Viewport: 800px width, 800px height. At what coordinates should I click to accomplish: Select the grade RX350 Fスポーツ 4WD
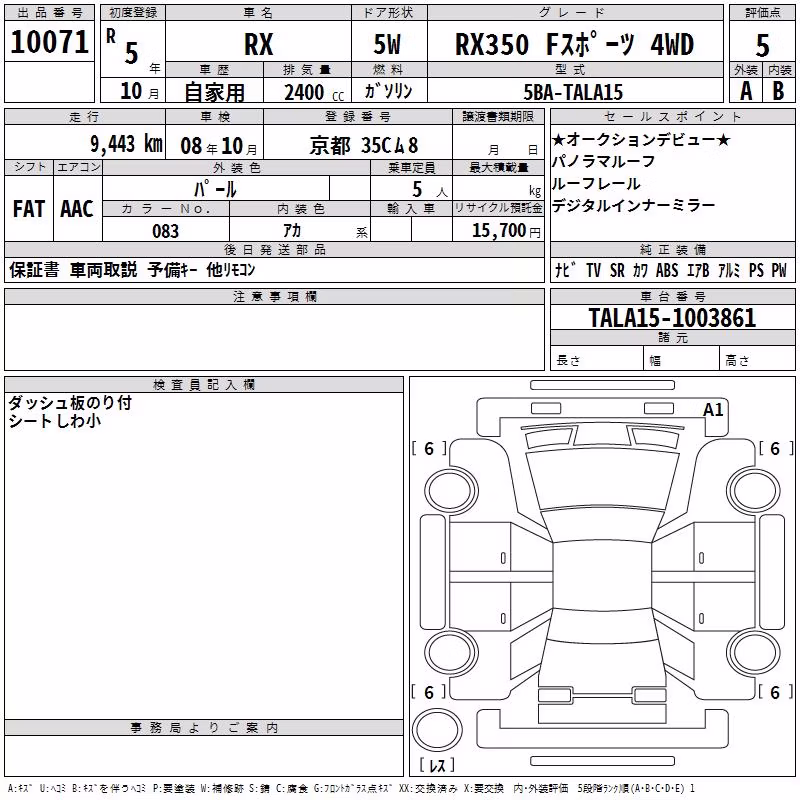[x=574, y=44]
